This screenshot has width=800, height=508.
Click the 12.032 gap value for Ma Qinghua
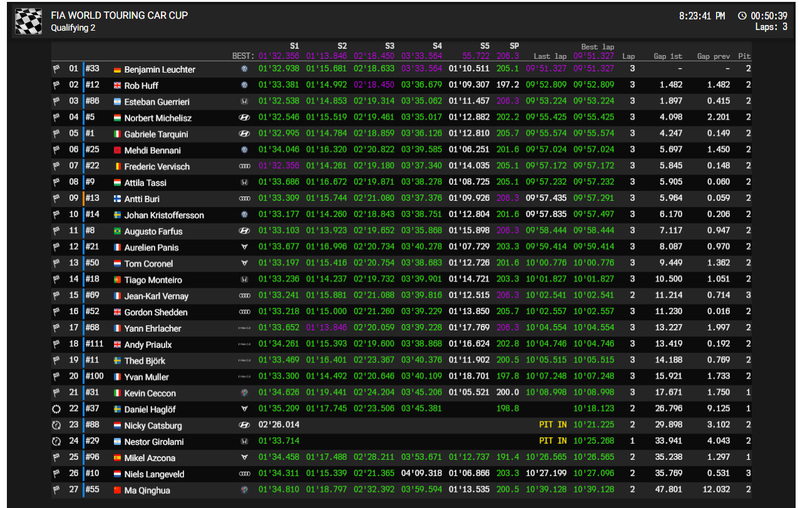716,489
